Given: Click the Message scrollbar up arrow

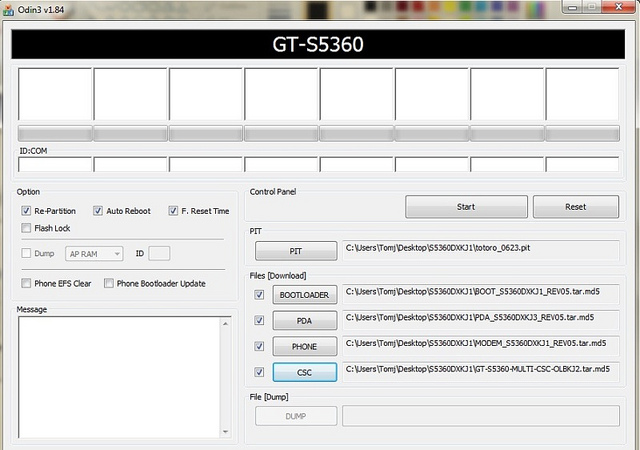Looking at the screenshot, I should tap(225, 323).
